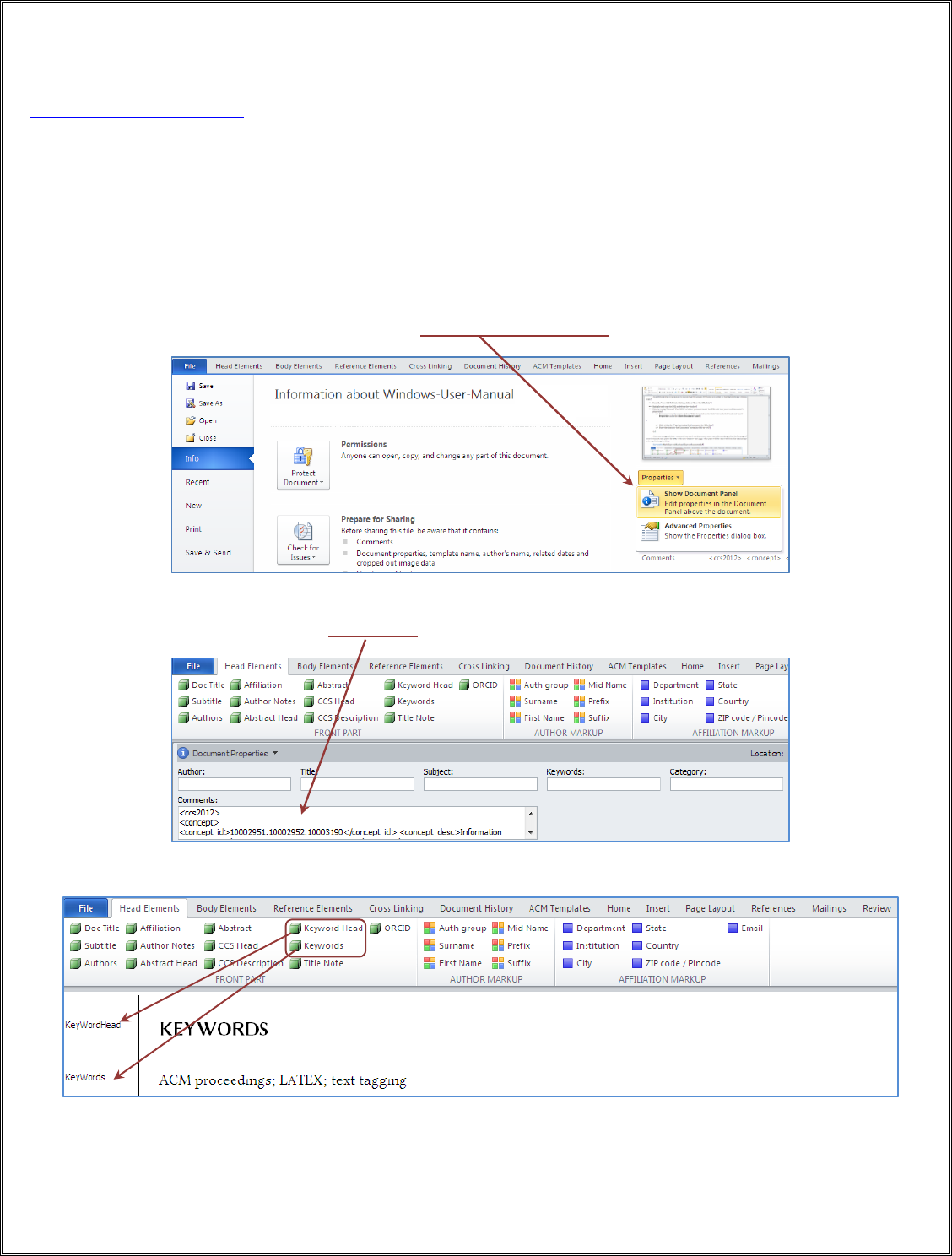
Task: Click Close icon in backstage file menu
Action: pyautogui.click(x=191, y=438)
